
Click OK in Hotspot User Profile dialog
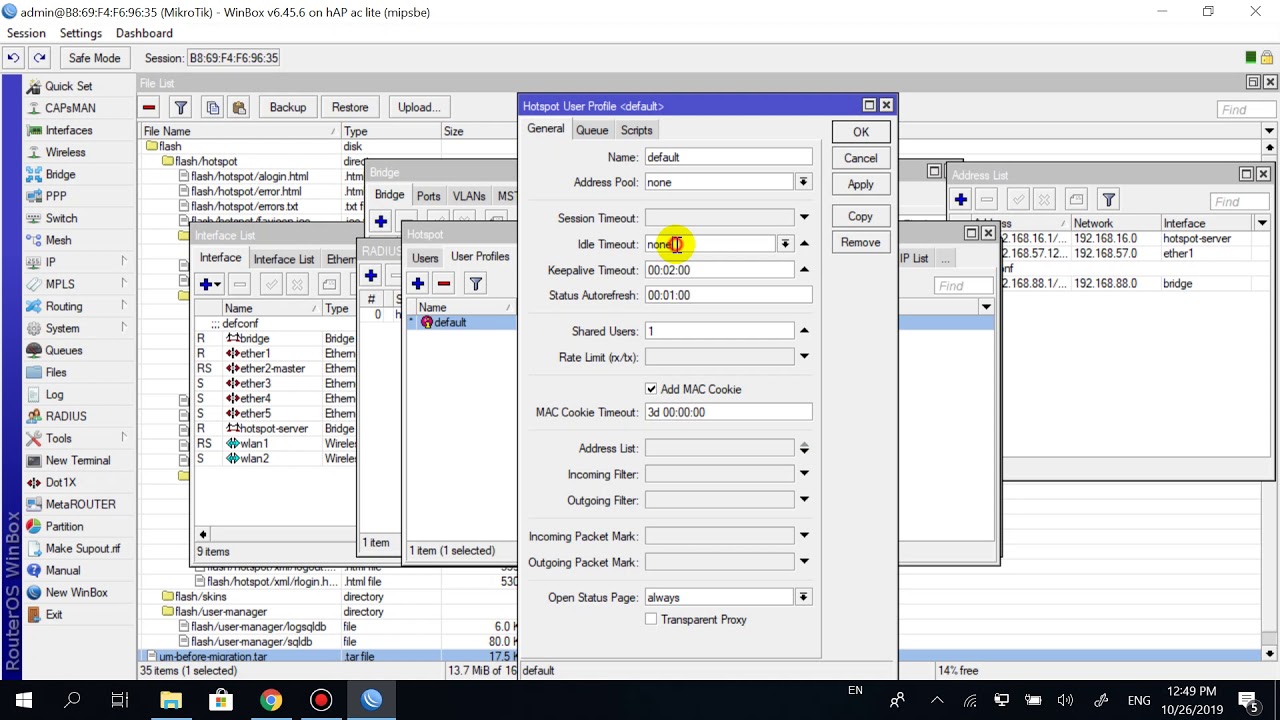861,132
